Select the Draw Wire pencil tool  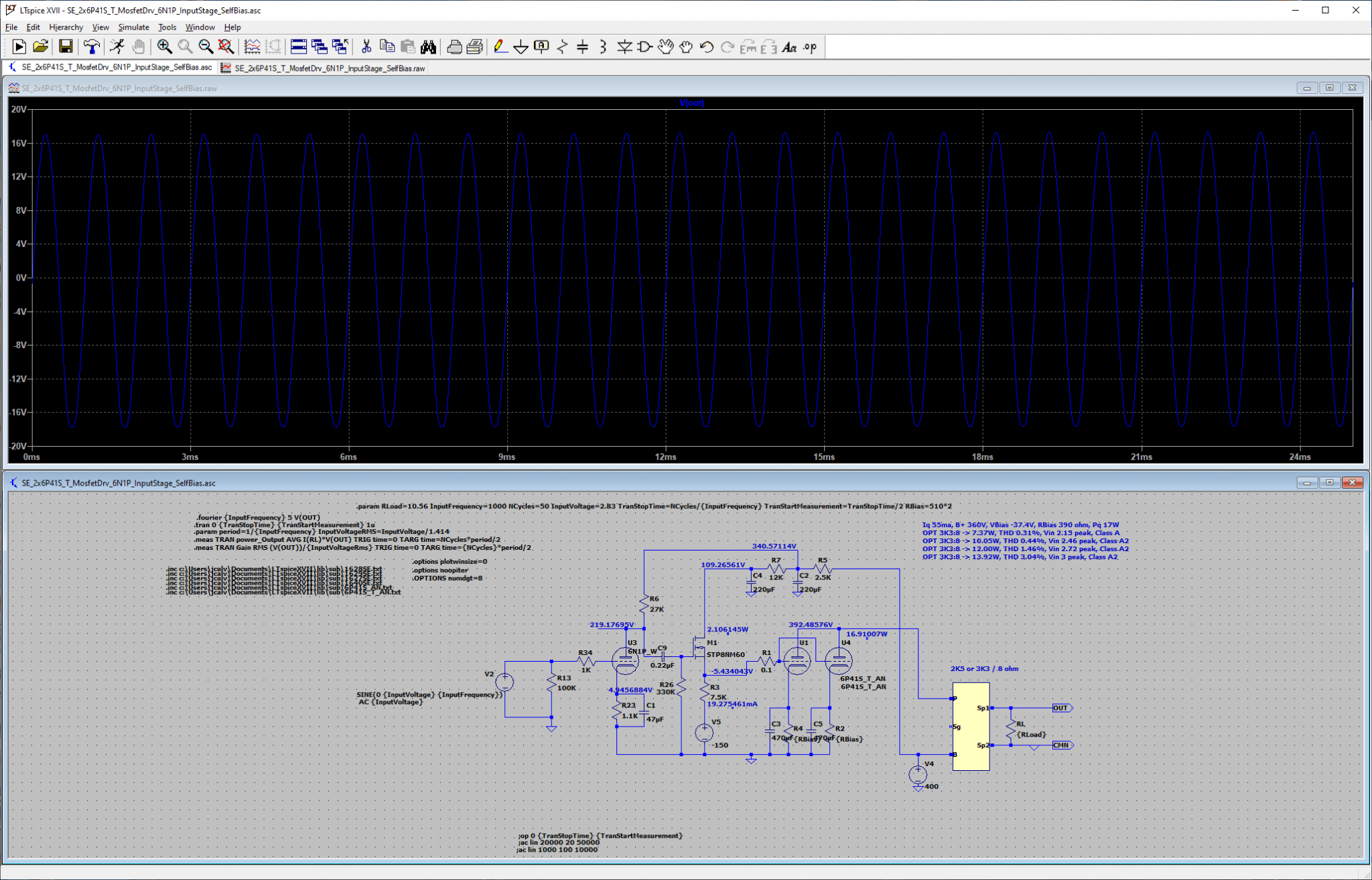(x=500, y=46)
